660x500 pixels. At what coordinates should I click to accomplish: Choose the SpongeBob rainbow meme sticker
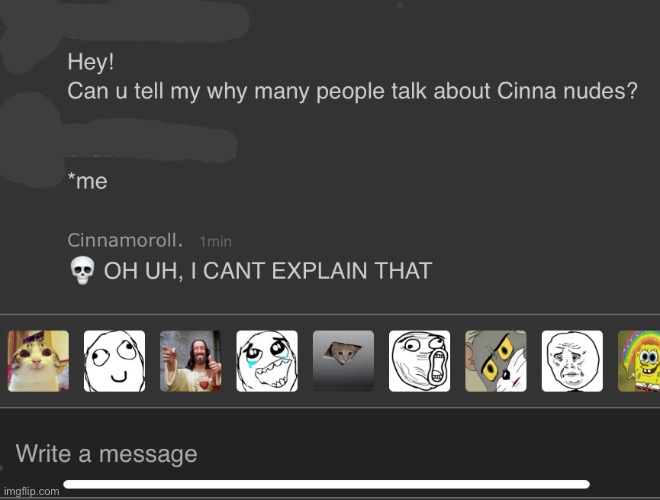[639, 361]
